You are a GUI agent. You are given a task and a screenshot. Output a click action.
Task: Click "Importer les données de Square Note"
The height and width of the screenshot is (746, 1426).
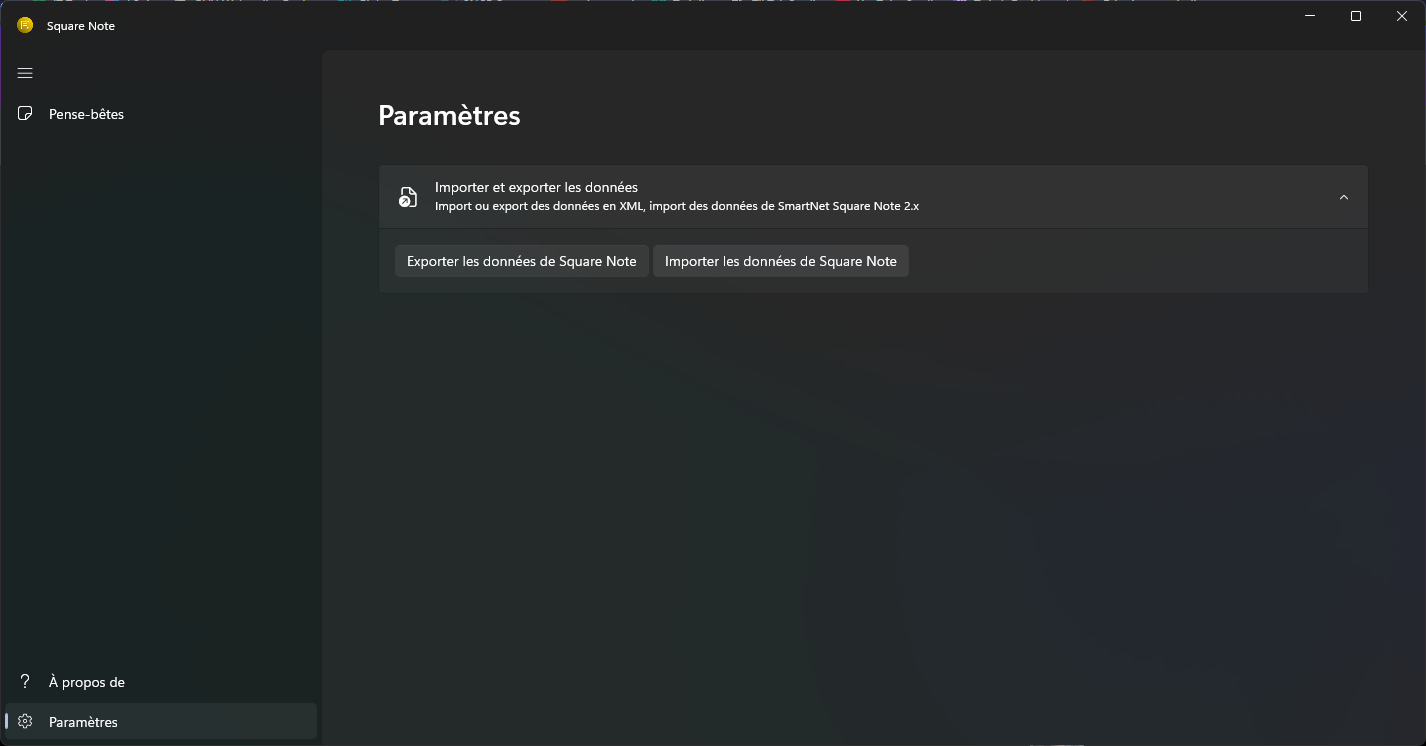tap(780, 261)
